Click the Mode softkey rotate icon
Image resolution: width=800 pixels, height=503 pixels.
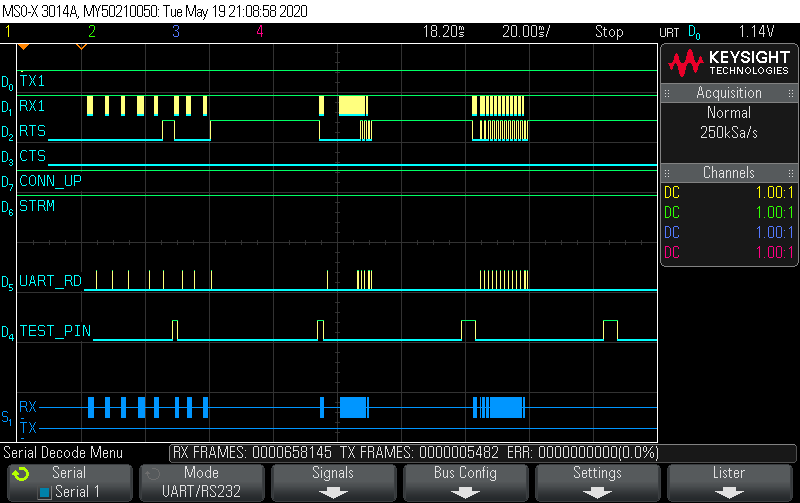[x=153, y=475]
